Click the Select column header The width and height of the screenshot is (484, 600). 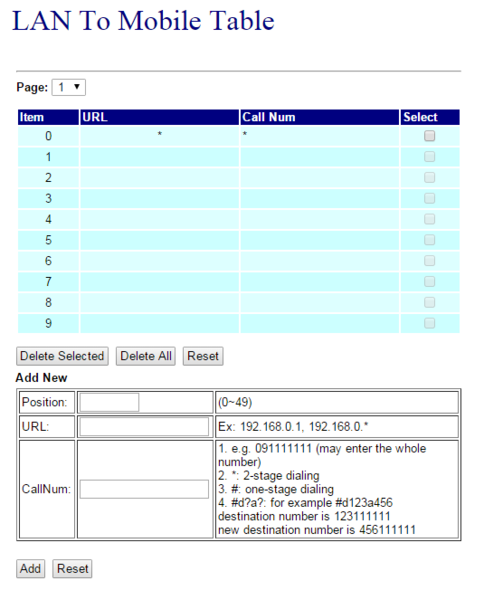pyautogui.click(x=430, y=117)
